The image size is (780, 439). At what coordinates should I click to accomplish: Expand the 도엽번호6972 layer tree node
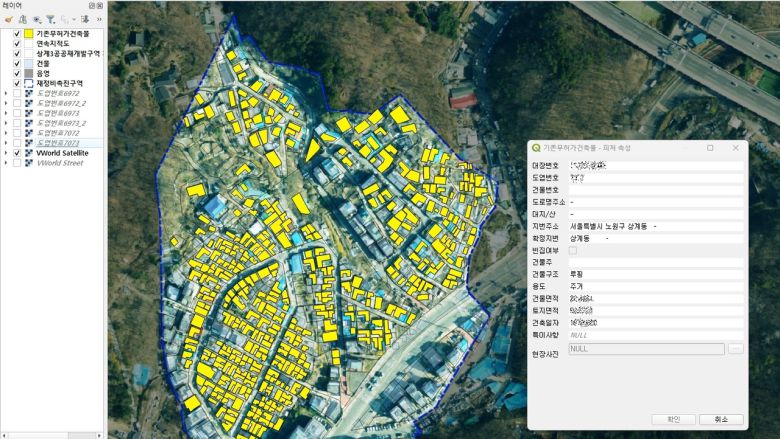point(6,93)
